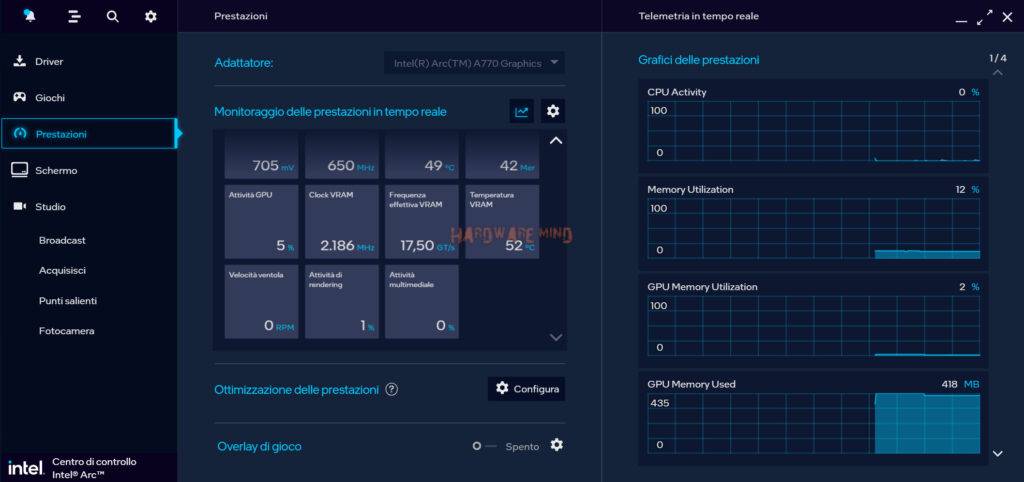
Task: Toggle the Overlay di gioco switch
Action: coord(485,446)
